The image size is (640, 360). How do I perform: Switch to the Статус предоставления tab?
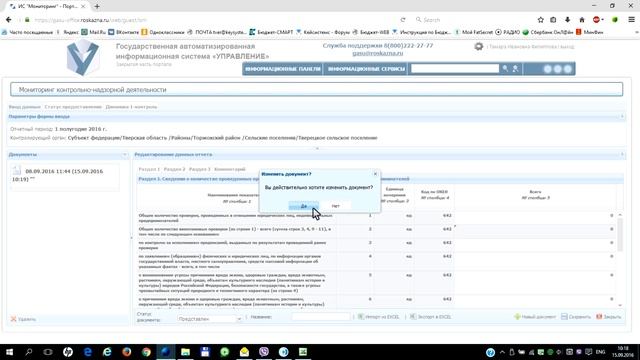(x=73, y=107)
